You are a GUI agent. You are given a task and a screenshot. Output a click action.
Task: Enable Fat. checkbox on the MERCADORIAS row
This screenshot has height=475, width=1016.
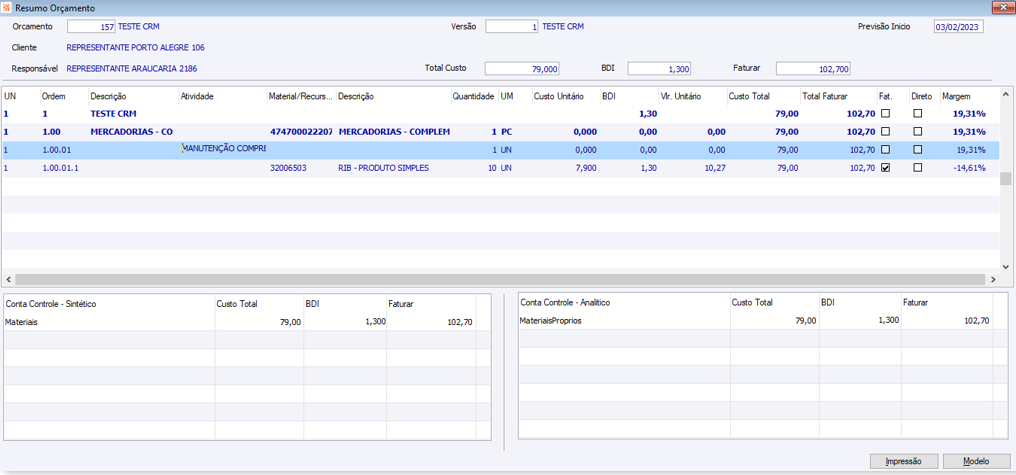click(x=885, y=132)
